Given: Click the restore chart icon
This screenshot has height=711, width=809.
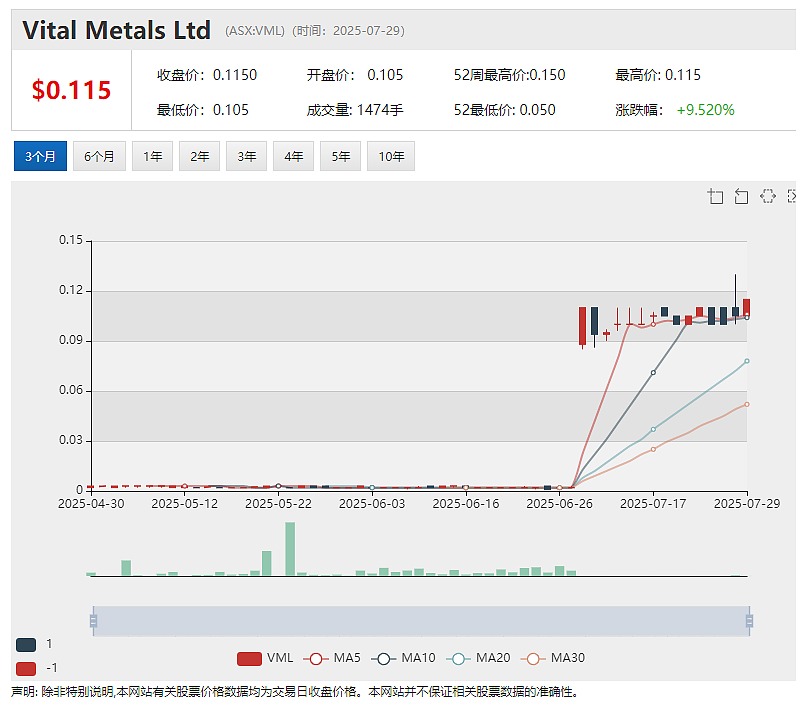Looking at the screenshot, I should 768,196.
